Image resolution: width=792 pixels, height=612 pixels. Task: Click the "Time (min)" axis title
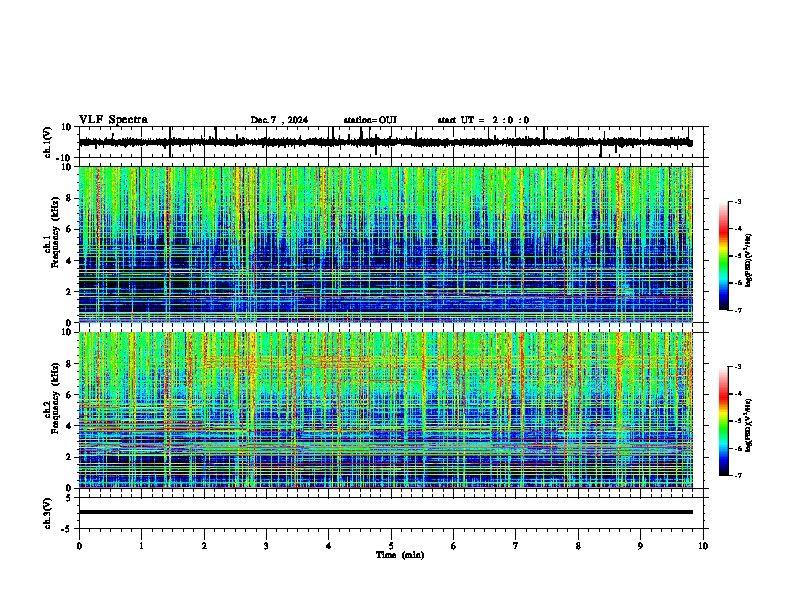click(400, 555)
